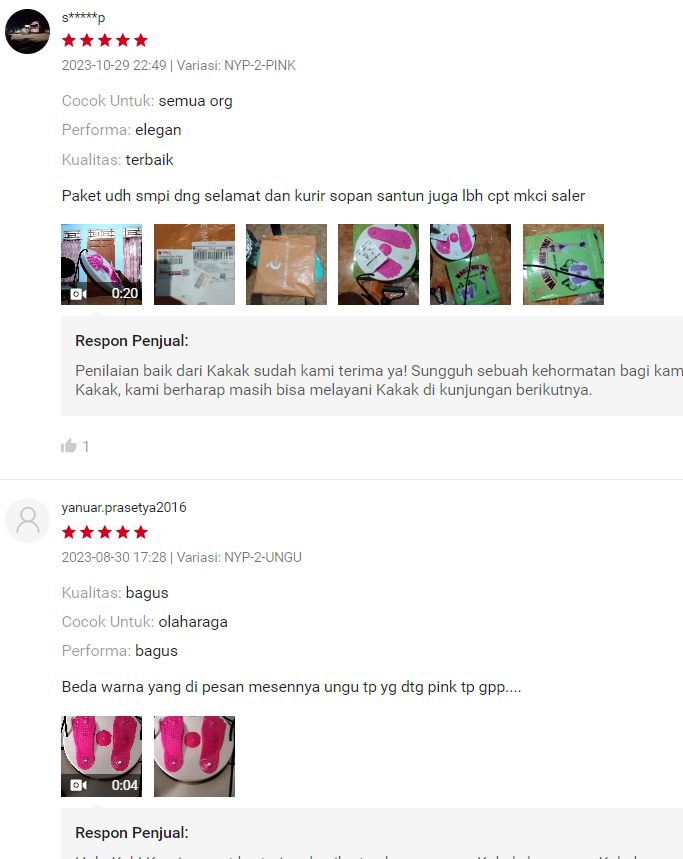Image resolution: width=683 pixels, height=859 pixels.
Task: Play the 0:20 review video thumbnail
Action: pyautogui.click(x=101, y=264)
